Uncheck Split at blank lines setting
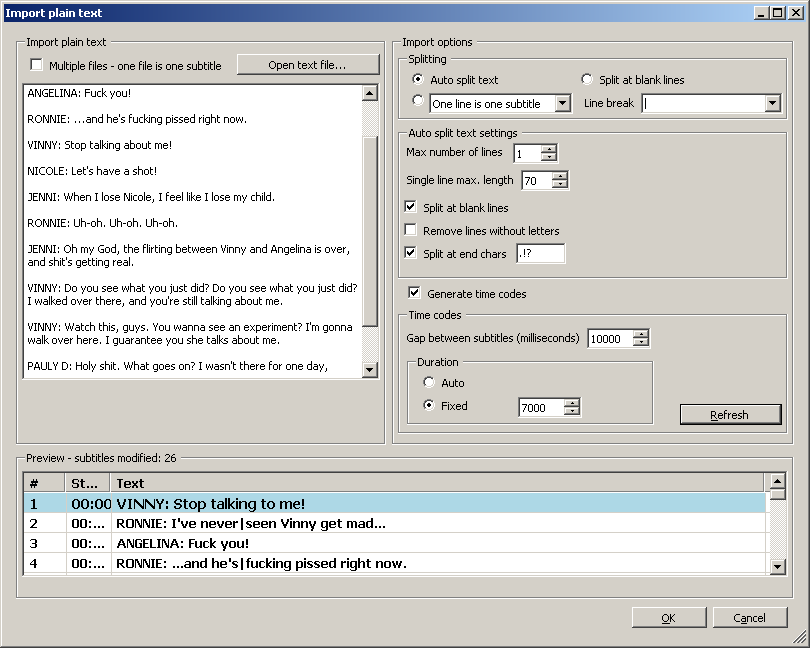 click(x=410, y=208)
